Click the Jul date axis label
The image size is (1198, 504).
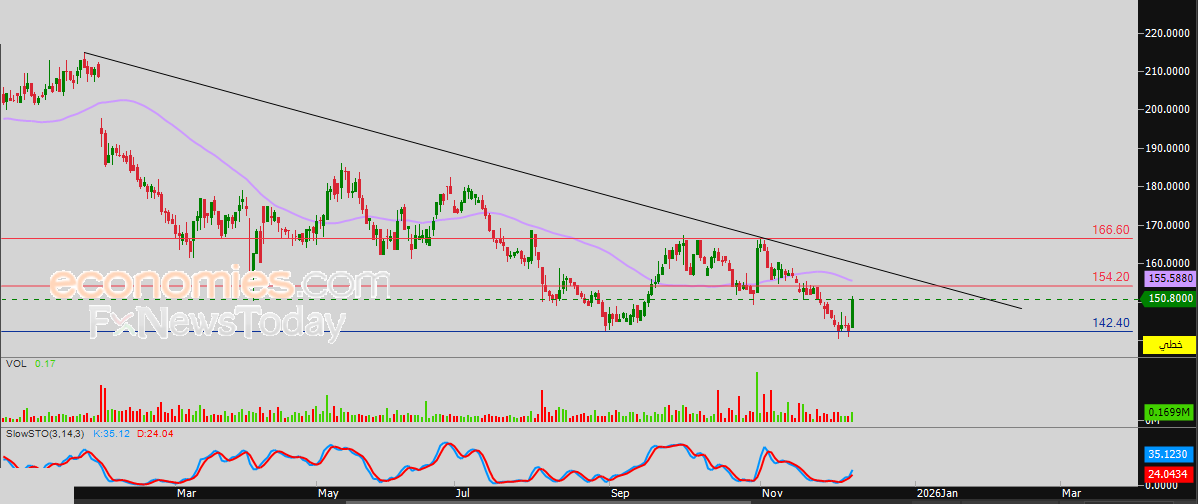(461, 494)
